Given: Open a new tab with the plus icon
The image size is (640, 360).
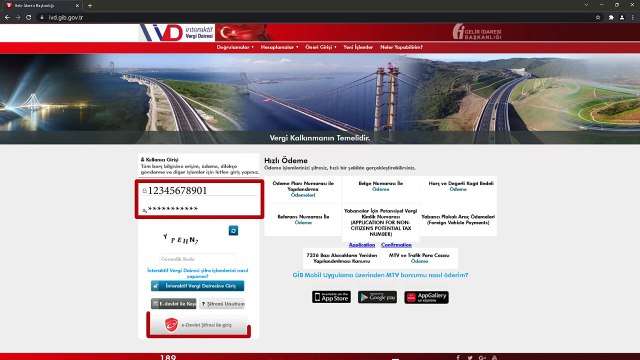Looking at the screenshot, I should click(90, 6).
